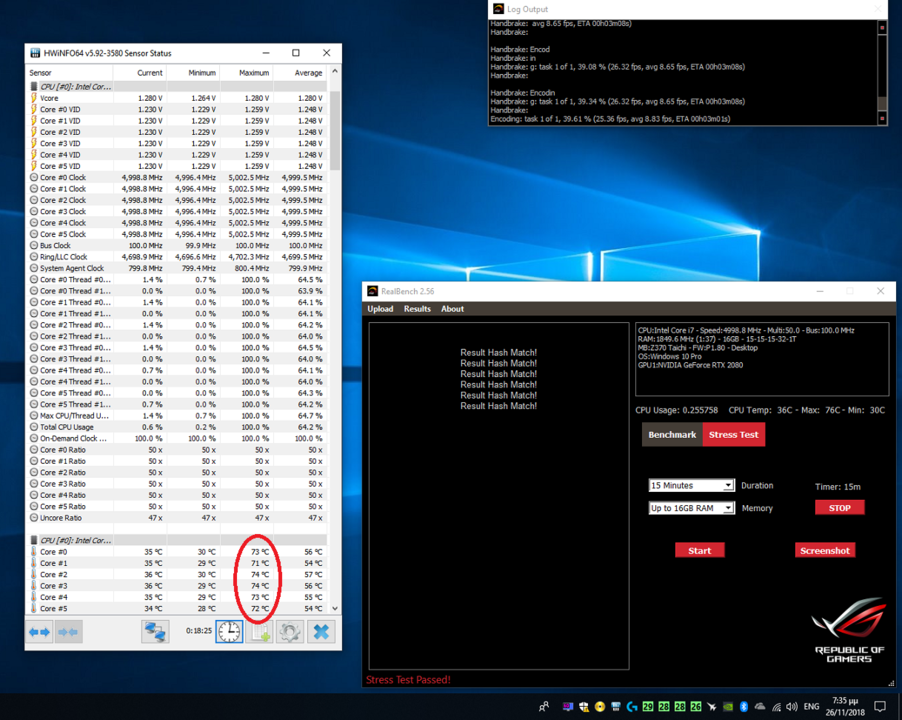The image size is (902, 720).
Task: Click the HWiNFO sensor list scrollbar thumb
Action: pyautogui.click(x=335, y=129)
